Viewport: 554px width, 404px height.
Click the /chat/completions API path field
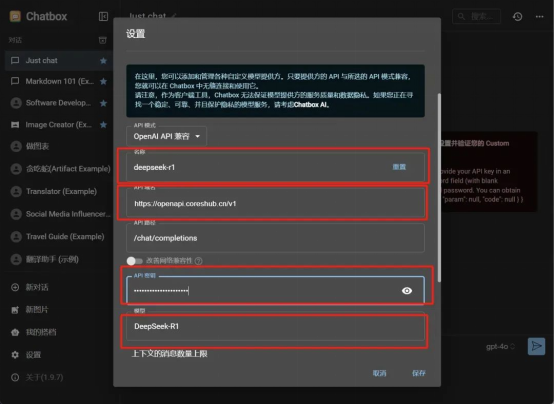[x=275, y=238]
